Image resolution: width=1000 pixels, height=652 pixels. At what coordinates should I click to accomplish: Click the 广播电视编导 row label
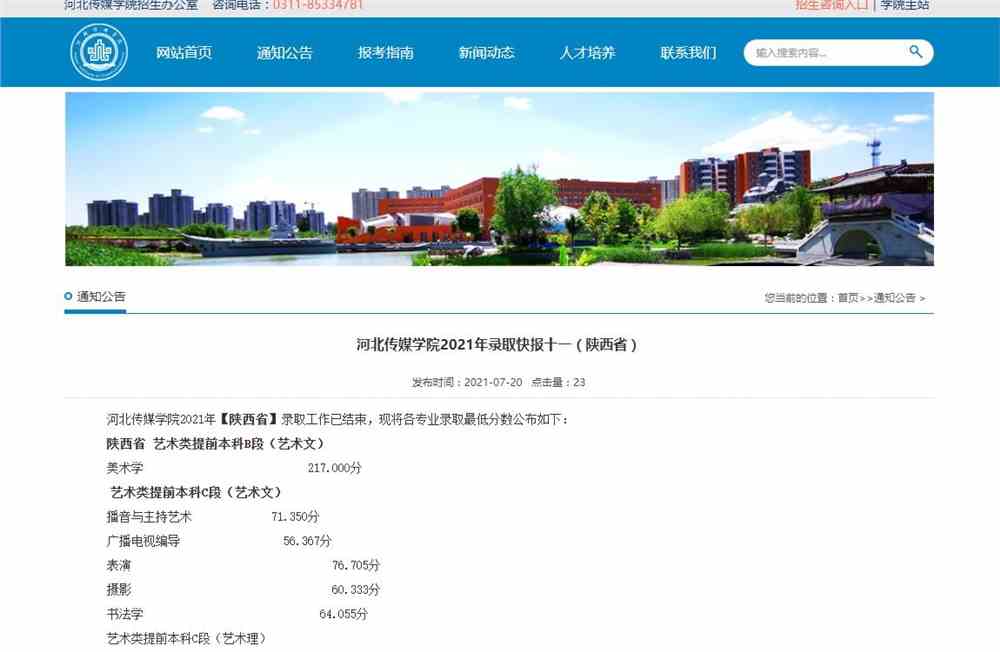click(x=143, y=541)
